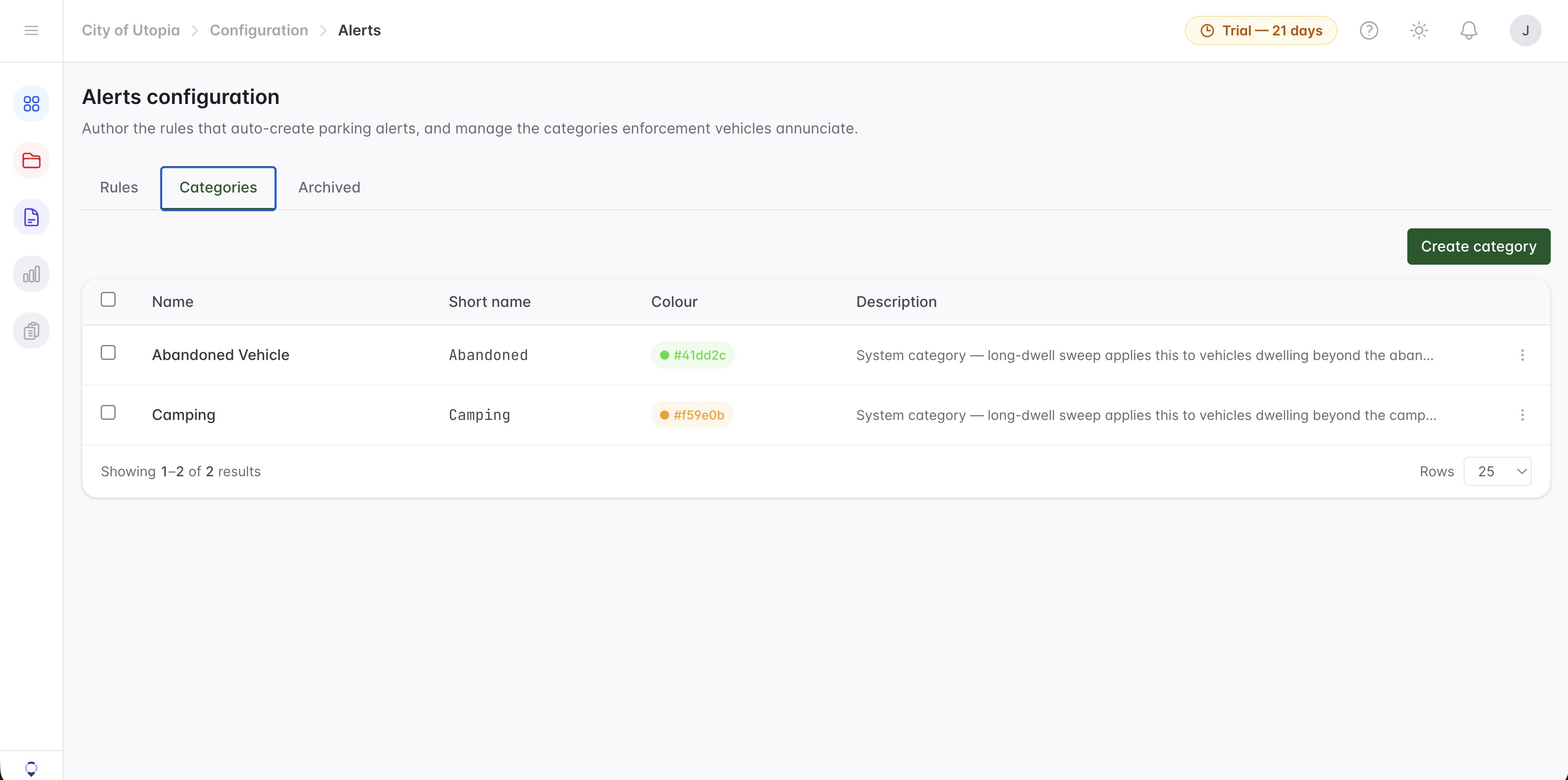Tick the select-all header checkbox
This screenshot has width=1568, height=780.
[x=108, y=300]
